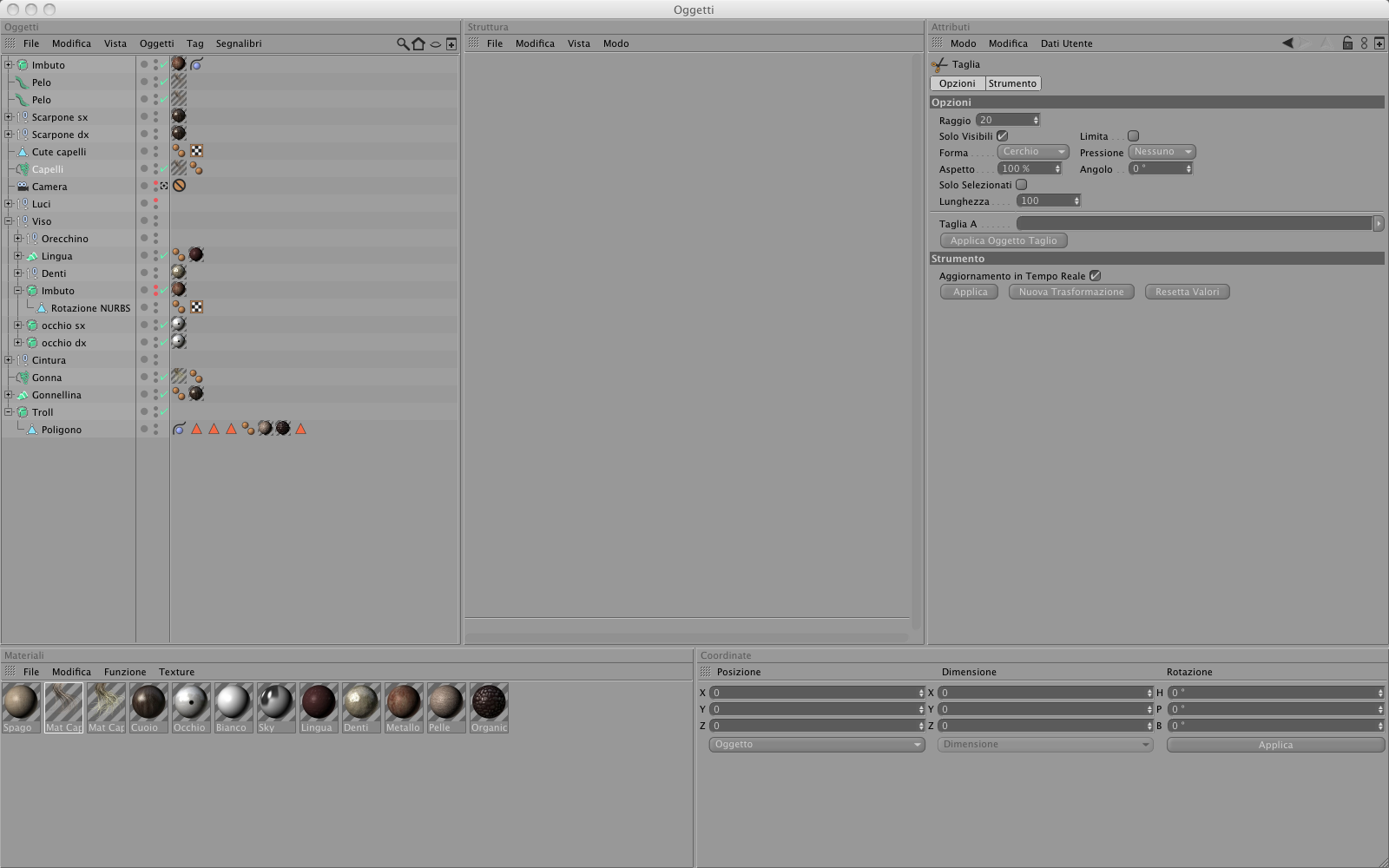Click the eye icon in Oggetti toolbar
1389x868 pixels.
point(436,44)
